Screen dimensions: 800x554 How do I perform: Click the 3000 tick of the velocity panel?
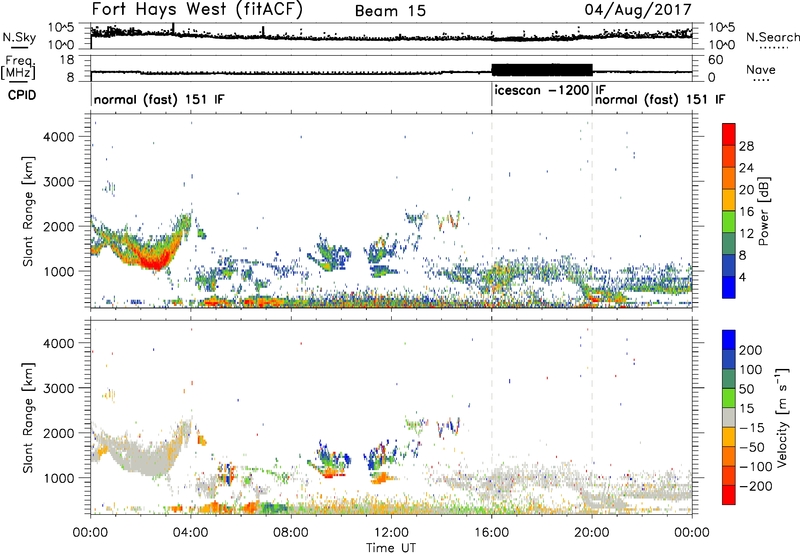(x=59, y=388)
